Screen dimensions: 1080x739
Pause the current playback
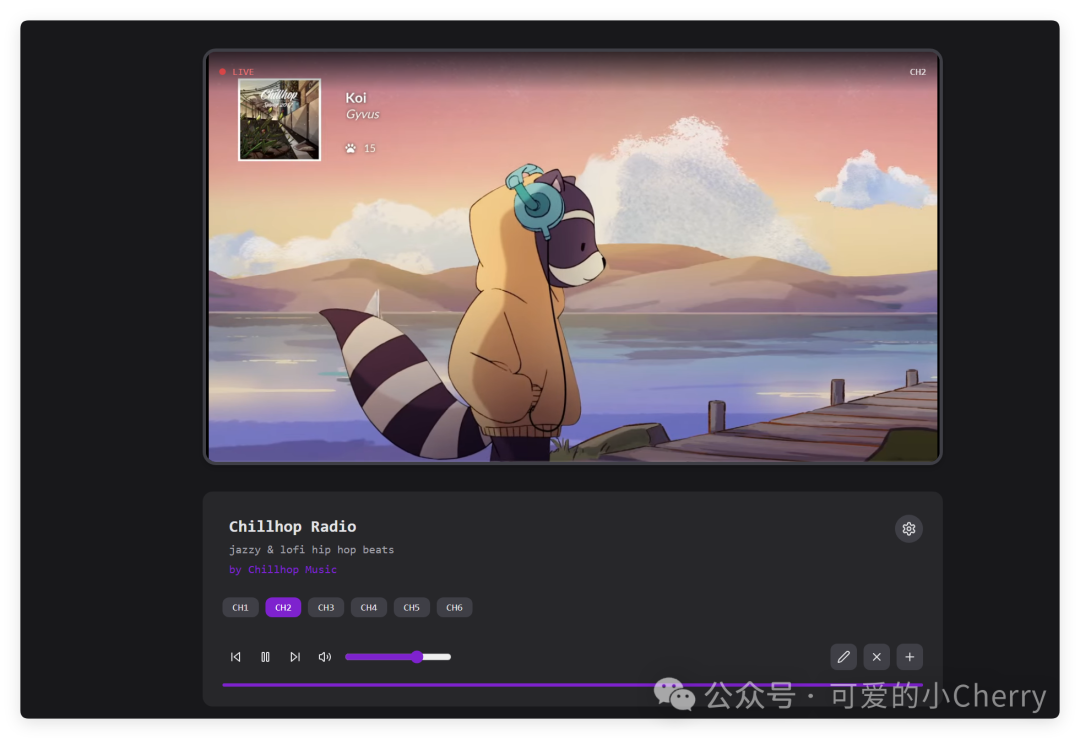265,657
